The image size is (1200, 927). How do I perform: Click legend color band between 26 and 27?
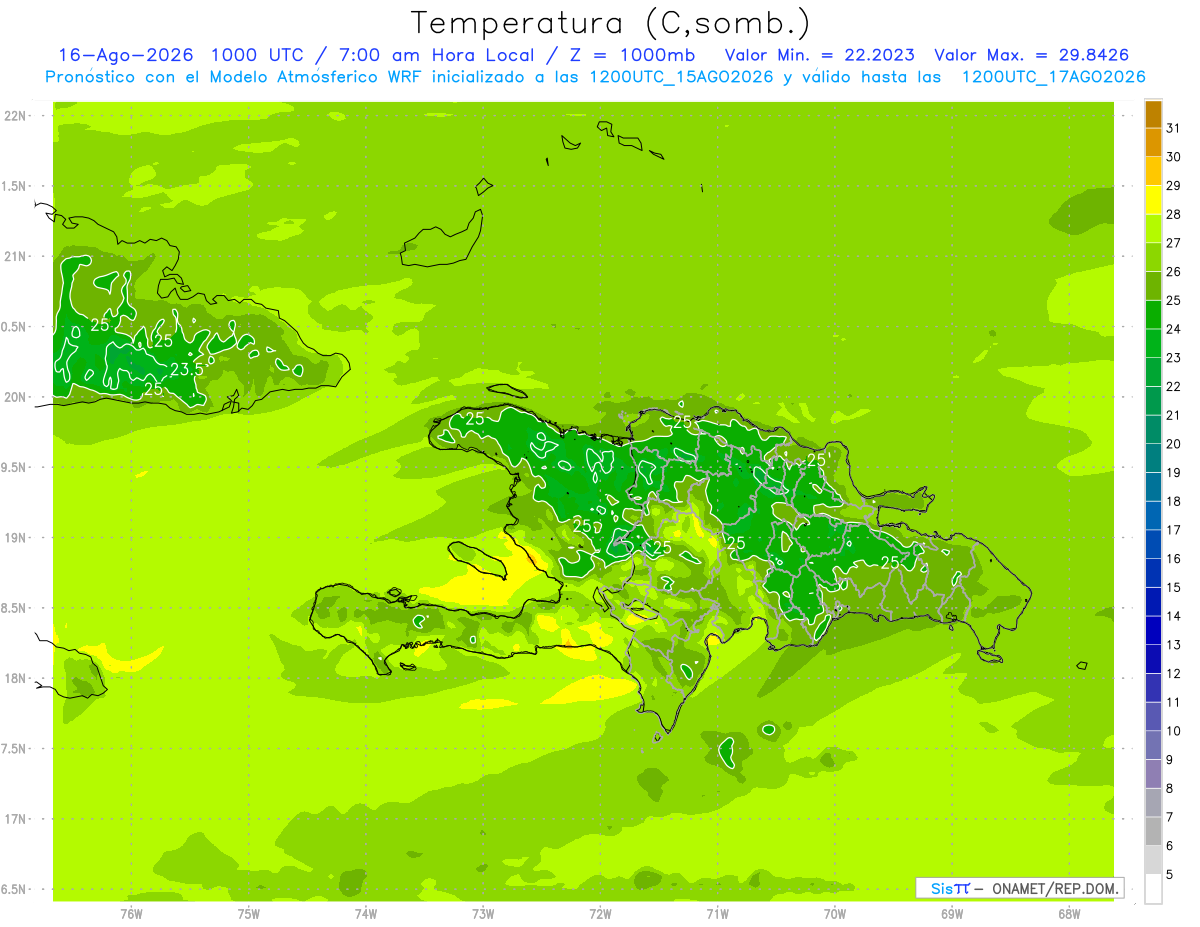pos(1153,258)
